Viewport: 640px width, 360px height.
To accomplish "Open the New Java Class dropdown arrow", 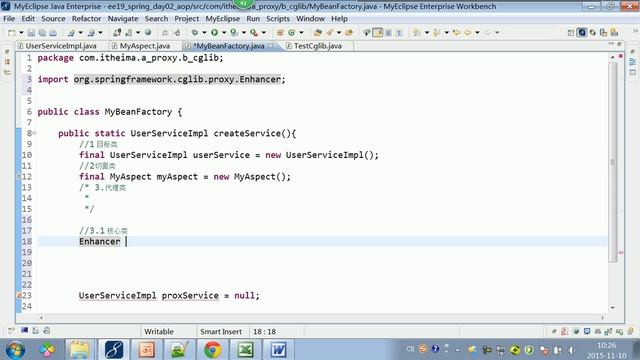I will coord(301,33).
